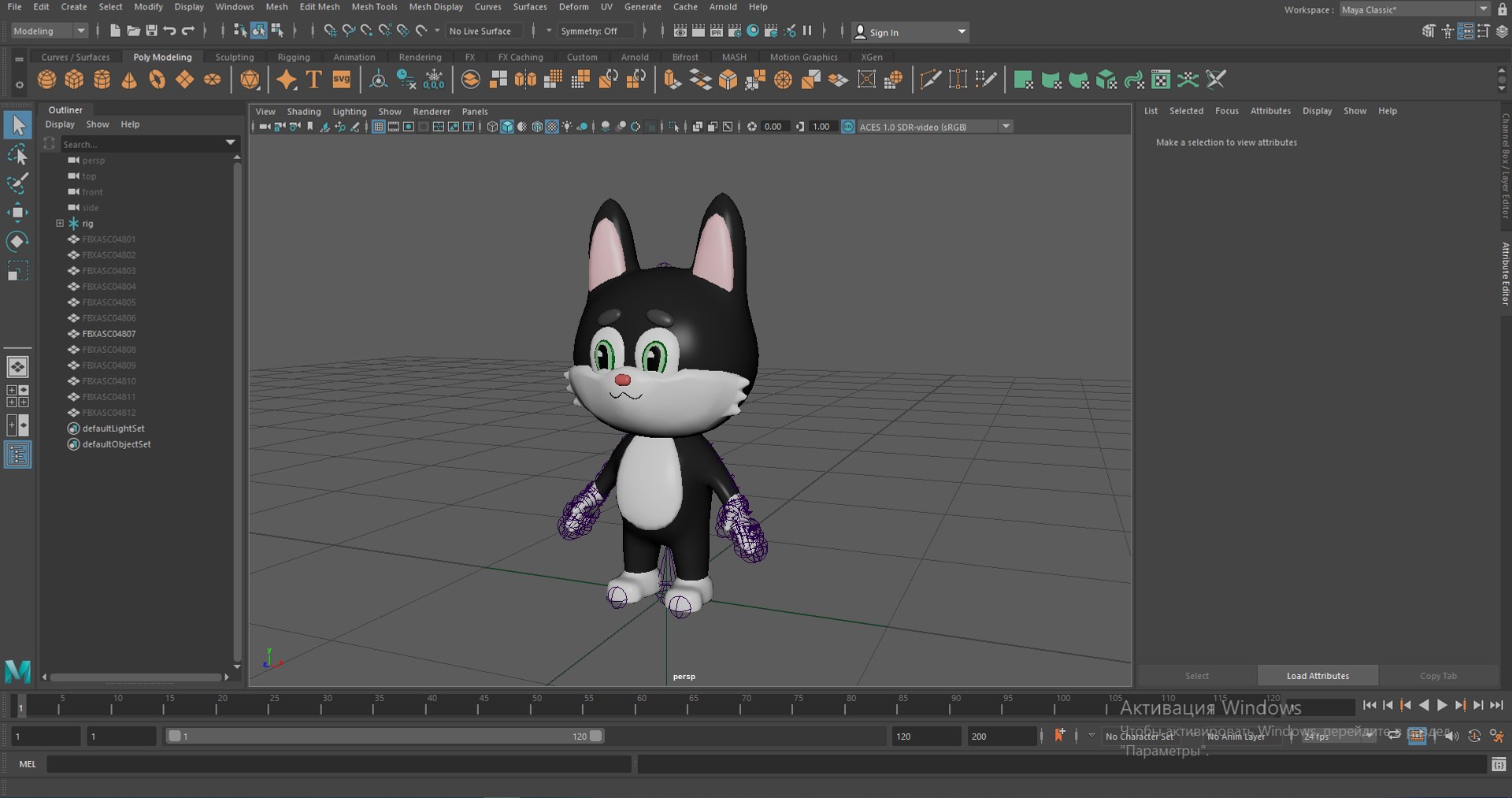Click the Save scene icon
Screen dimensions: 1512x798
tap(152, 31)
